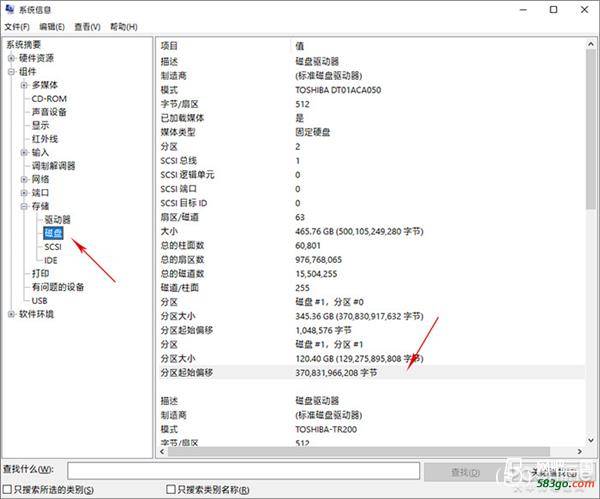Collapse the 存储 tree node
The height and width of the screenshot is (499, 600).
(24, 206)
